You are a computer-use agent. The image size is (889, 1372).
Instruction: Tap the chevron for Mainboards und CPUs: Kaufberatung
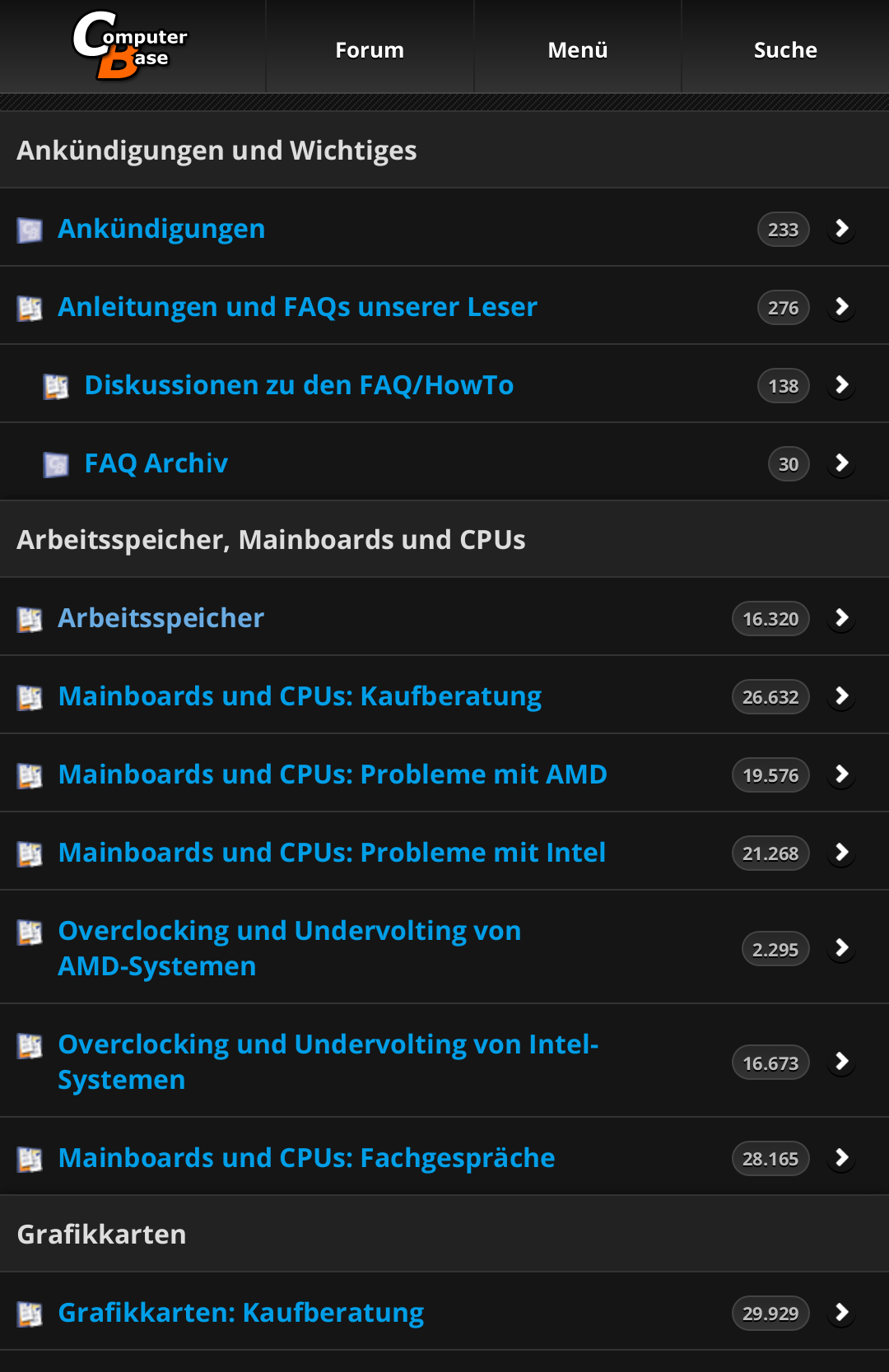(x=841, y=696)
